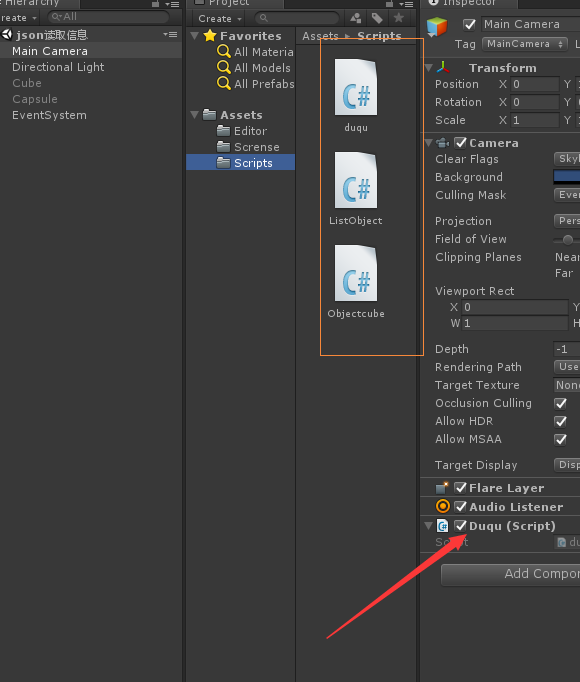This screenshot has width=580, height=682.
Task: Open the Projection dropdown
Action: click(x=567, y=221)
